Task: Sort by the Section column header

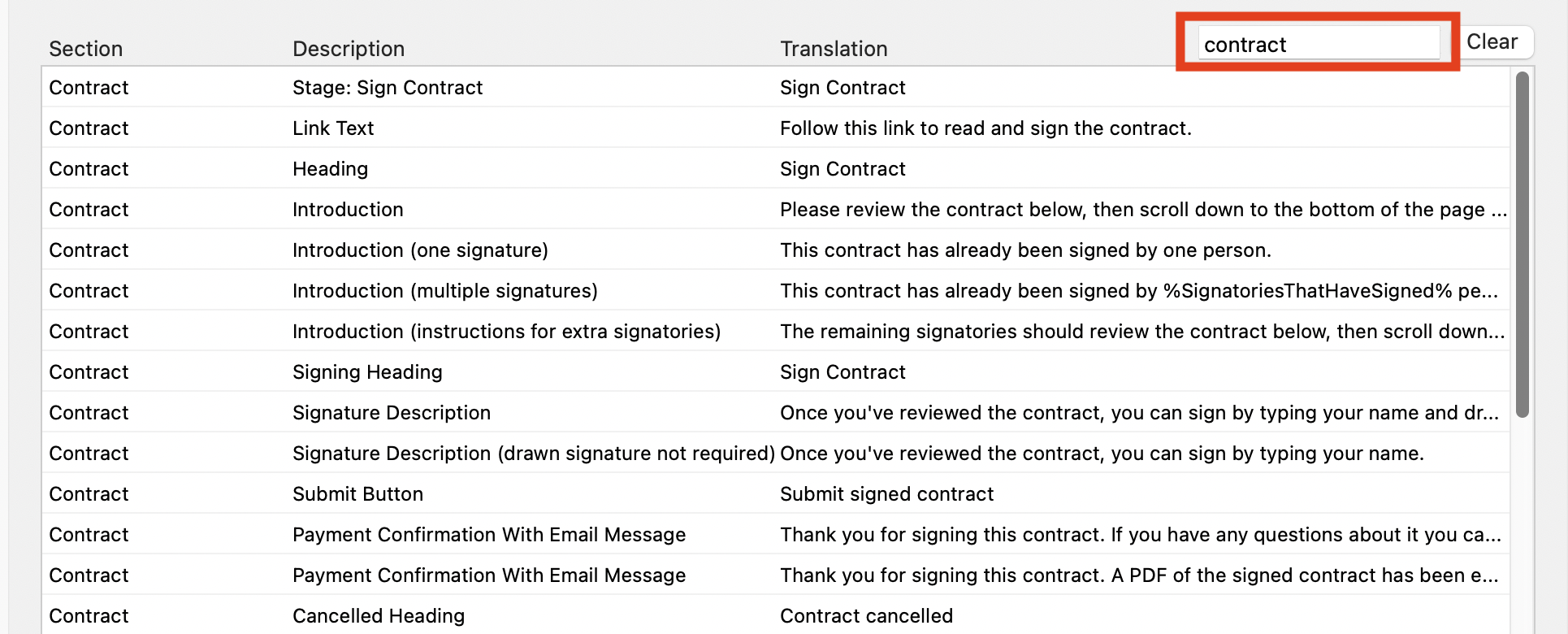Action: 86,49
